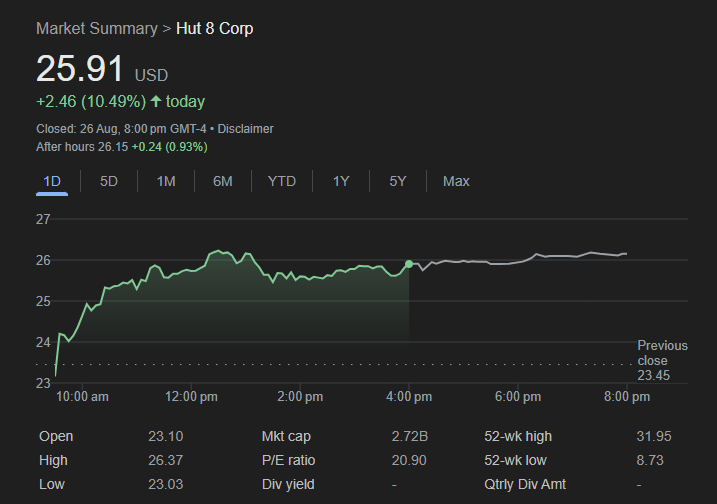717x504 pixels.
Task: Switch to the 1Y chart view
Action: (x=341, y=181)
